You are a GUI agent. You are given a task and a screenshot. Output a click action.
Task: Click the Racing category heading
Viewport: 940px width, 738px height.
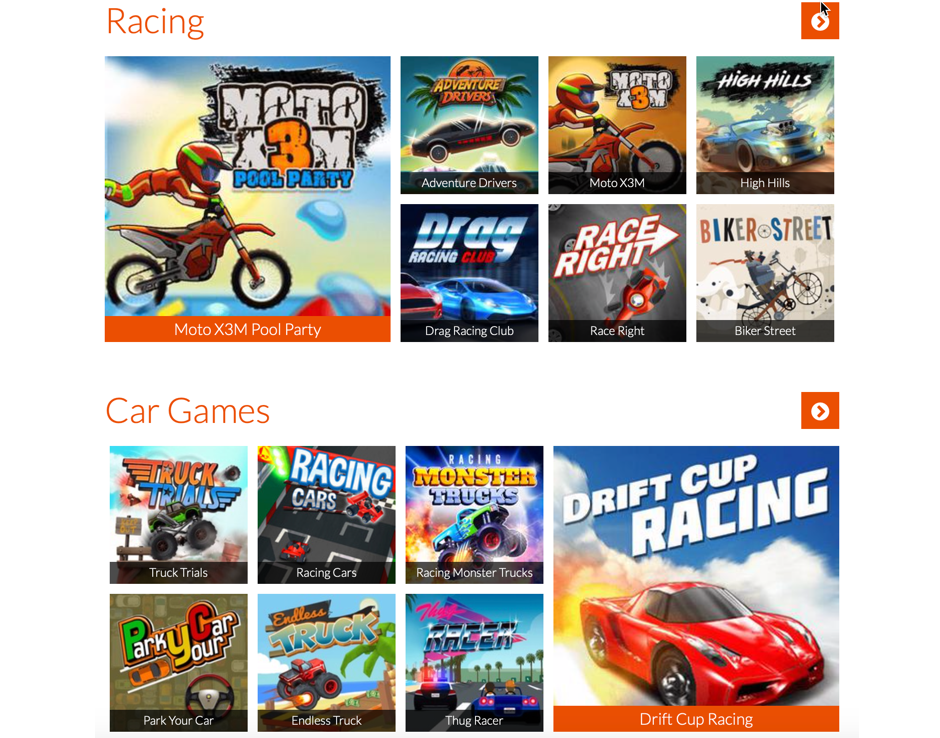coord(155,22)
